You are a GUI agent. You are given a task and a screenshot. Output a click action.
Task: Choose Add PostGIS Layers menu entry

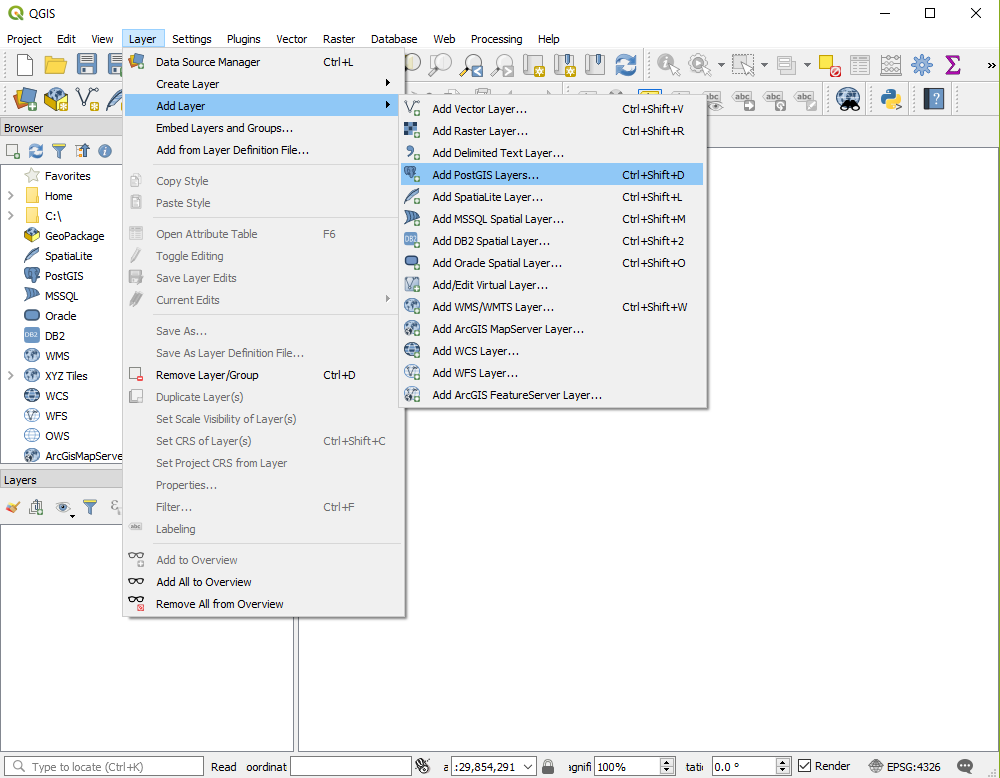552,175
